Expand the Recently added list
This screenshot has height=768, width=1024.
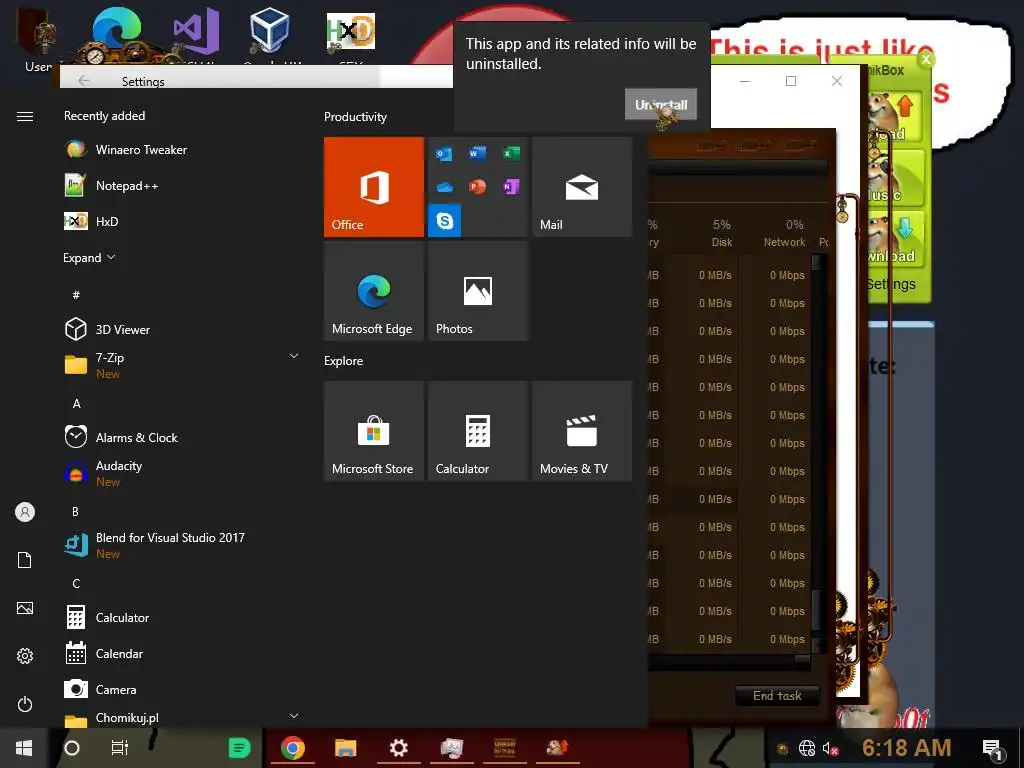click(x=89, y=257)
